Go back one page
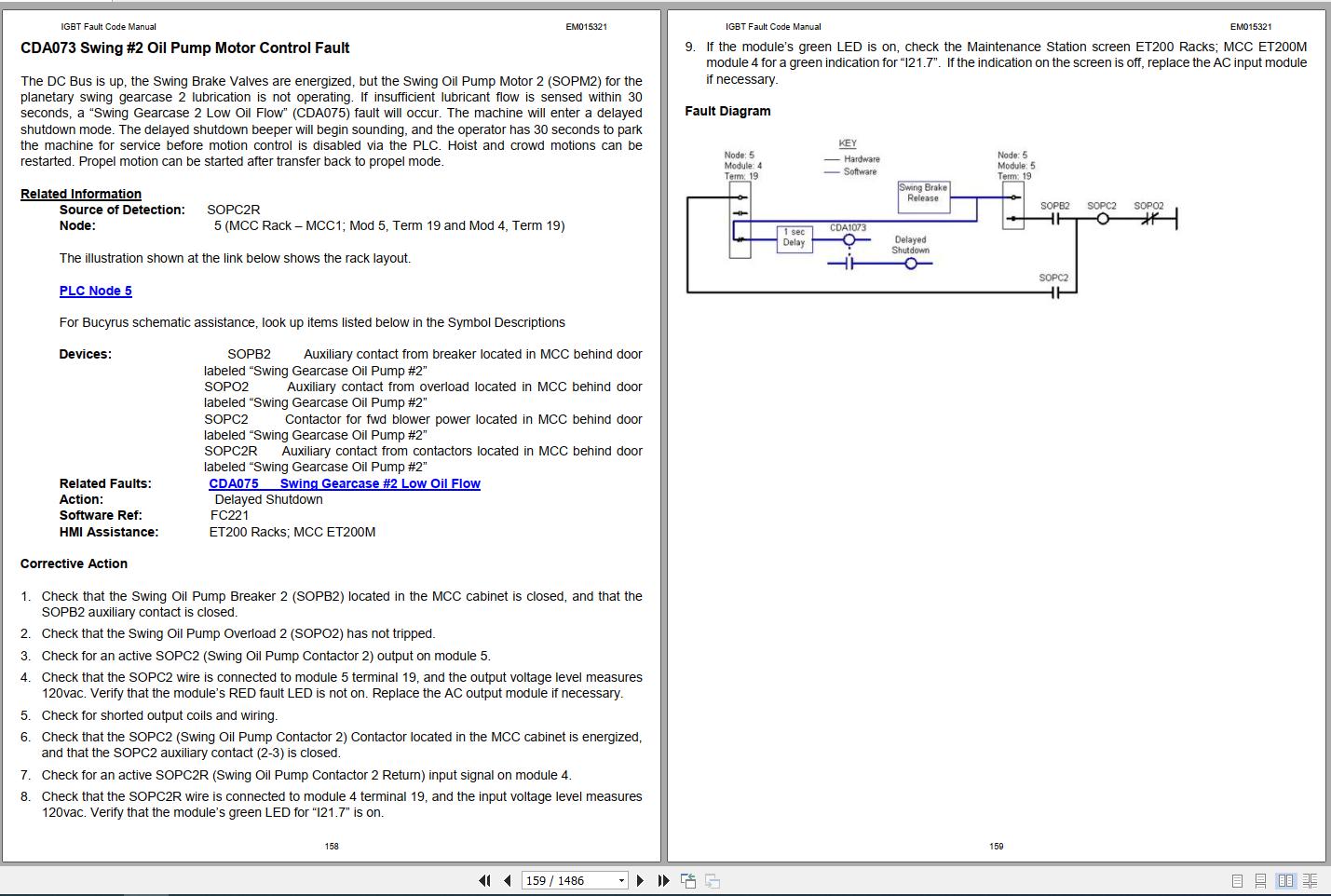The width and height of the screenshot is (1331, 896). tap(506, 880)
